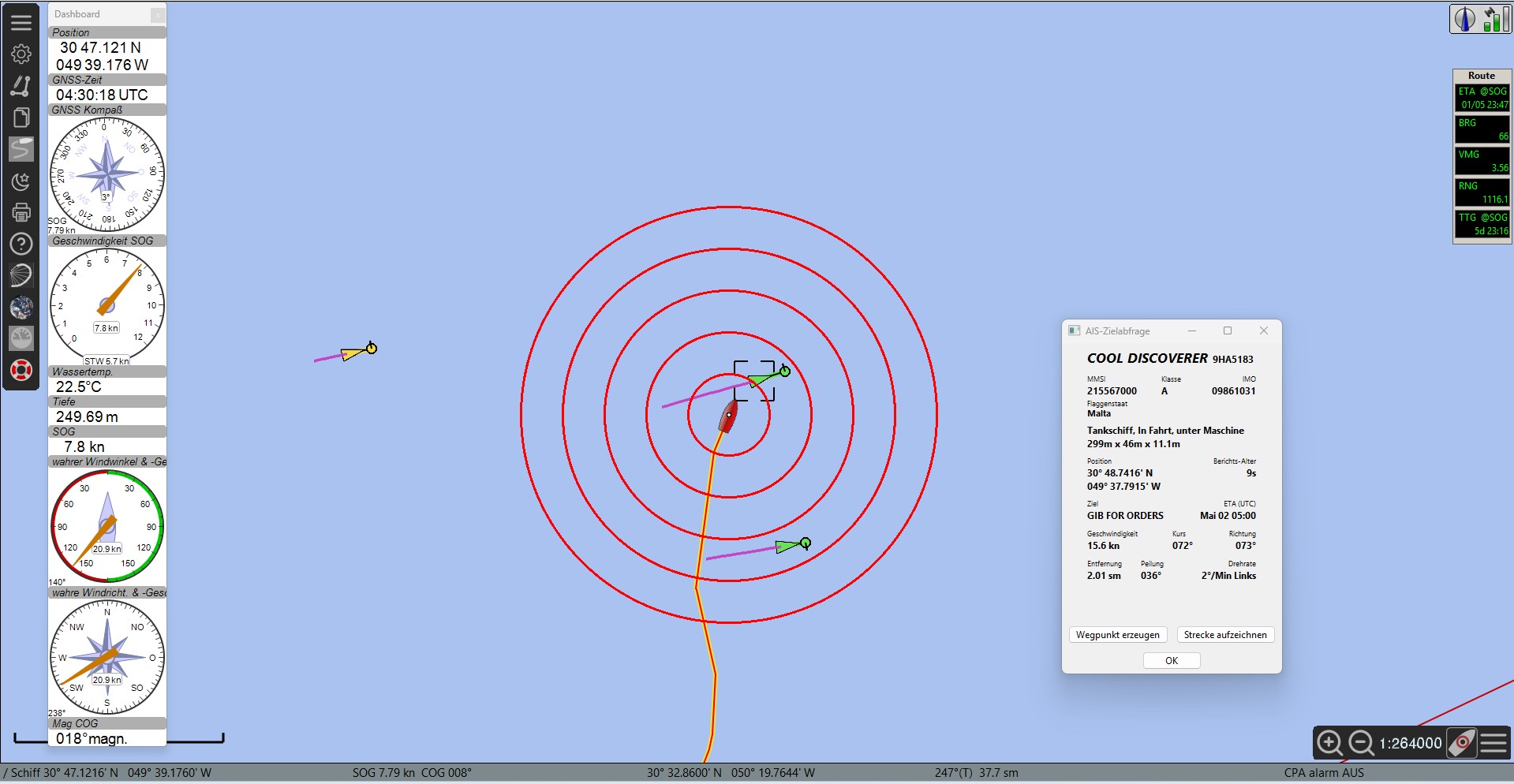Image resolution: width=1514 pixels, height=784 pixels.
Task: Click the RNG 1116.1 route field
Action: 1482,192
